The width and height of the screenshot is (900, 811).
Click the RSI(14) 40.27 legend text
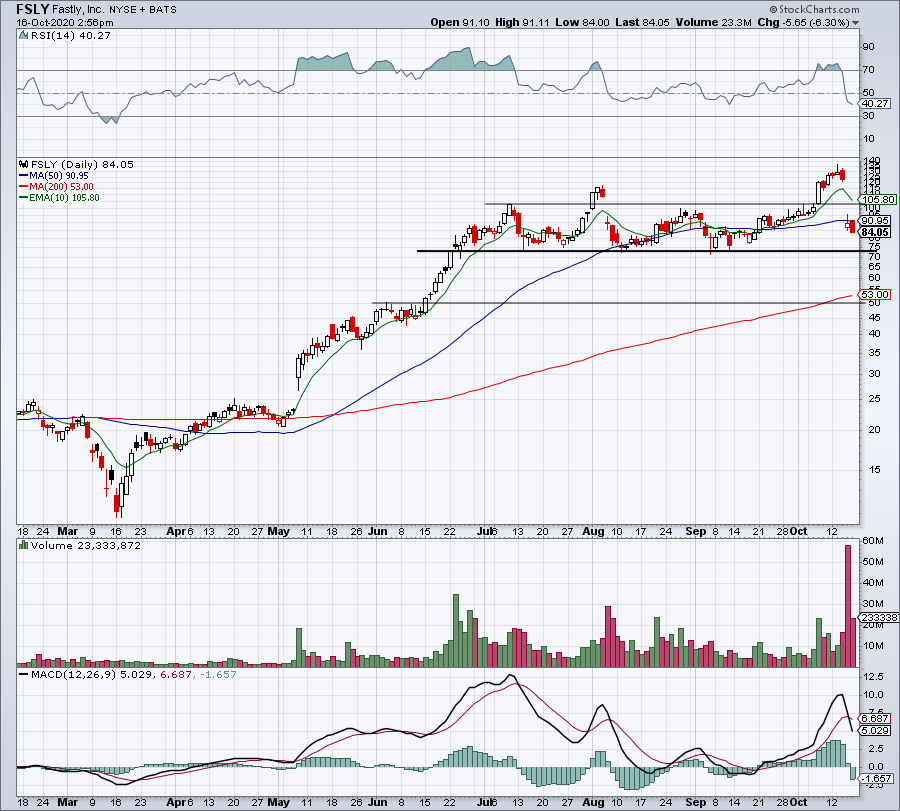click(70, 35)
